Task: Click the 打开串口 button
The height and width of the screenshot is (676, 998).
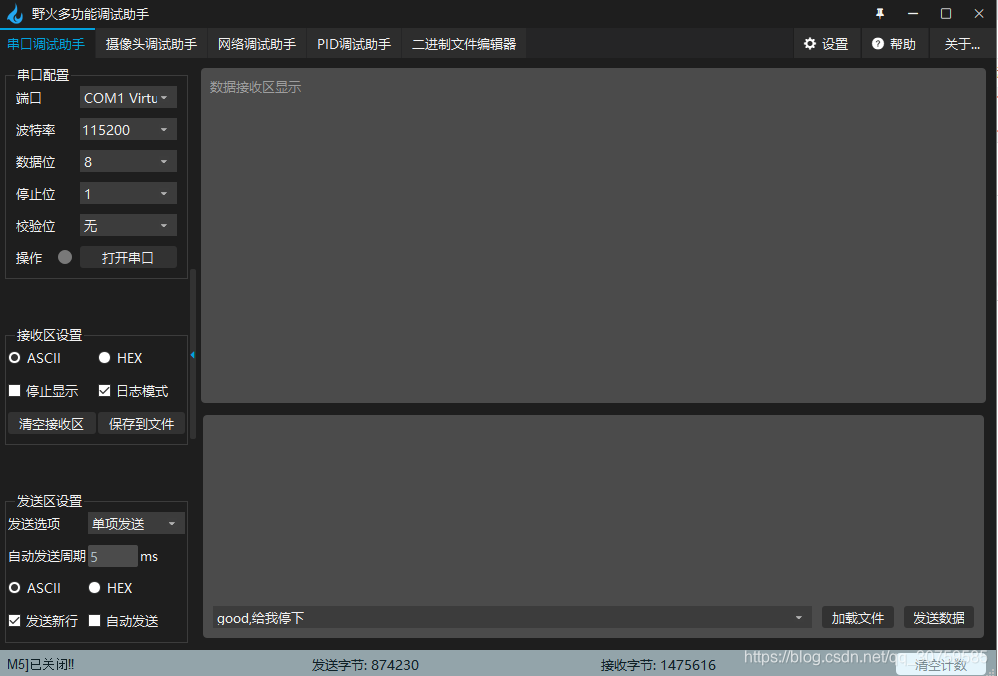Action: click(x=128, y=257)
